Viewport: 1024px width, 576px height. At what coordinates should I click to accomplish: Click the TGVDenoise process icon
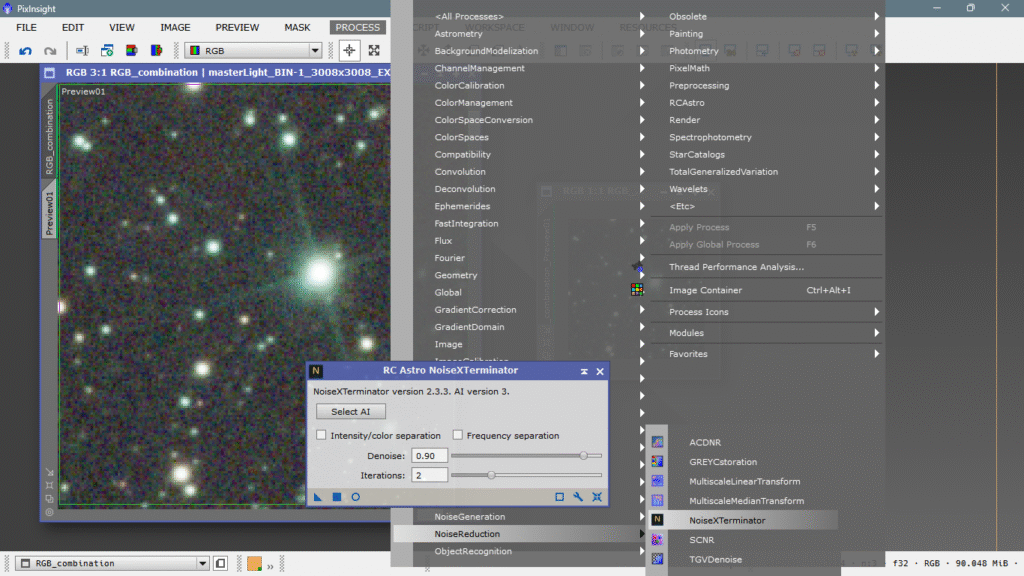click(658, 560)
